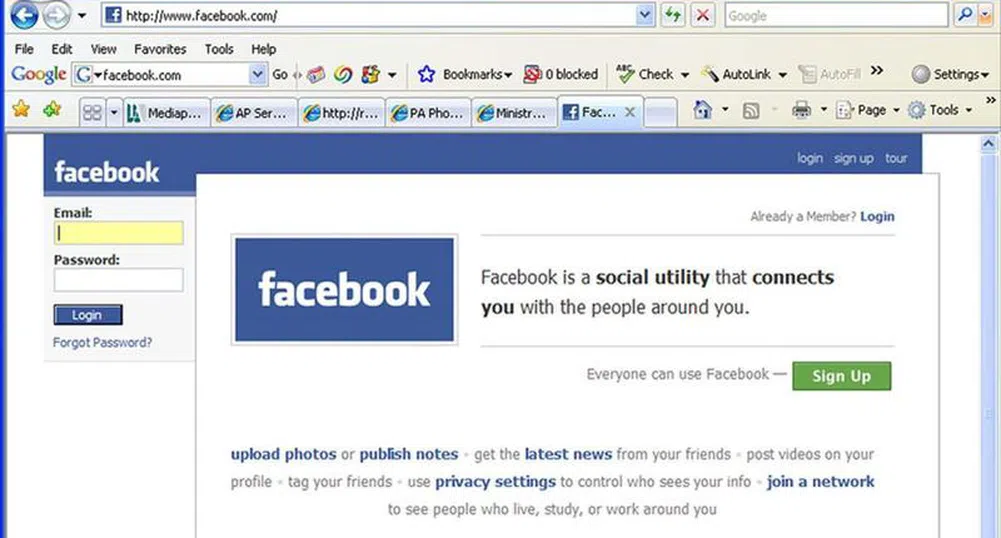This screenshot has width=1001, height=538.
Task: Click the red Stop loading icon
Action: coord(703,15)
